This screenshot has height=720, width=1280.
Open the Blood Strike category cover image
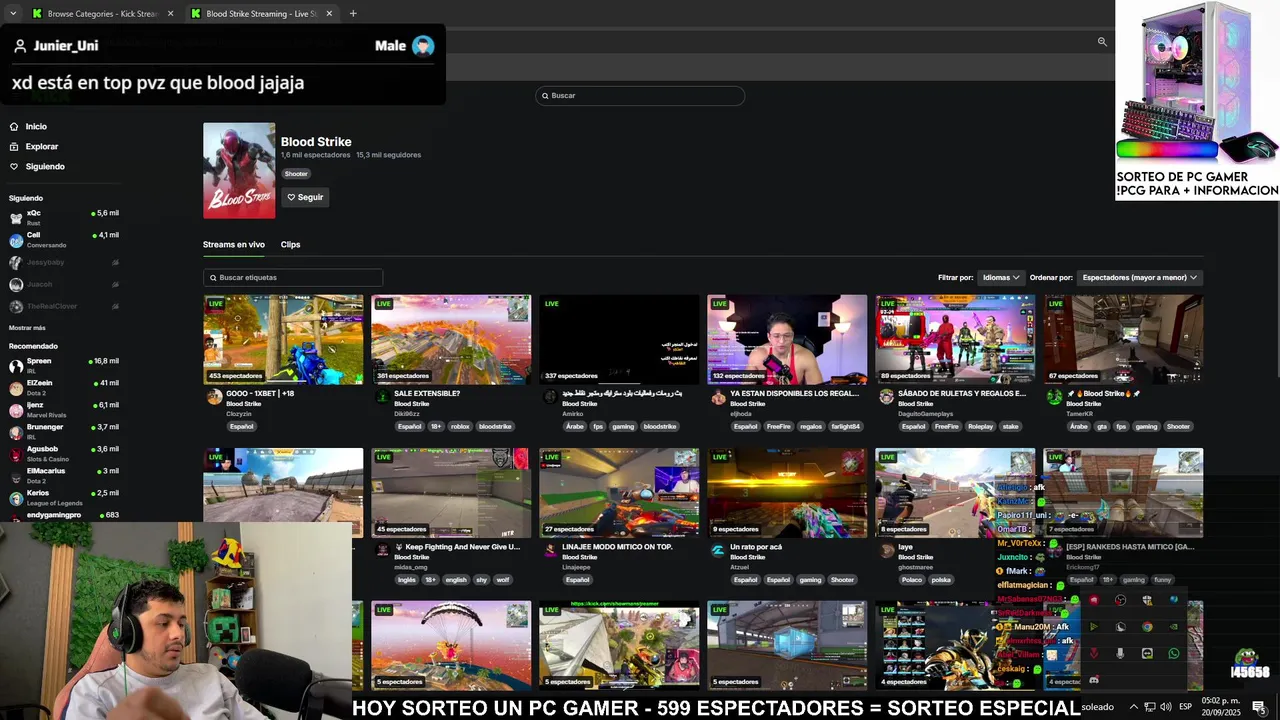click(239, 170)
